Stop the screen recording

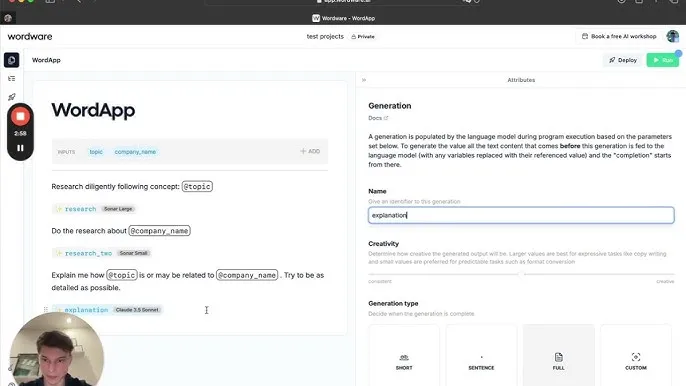[20, 116]
